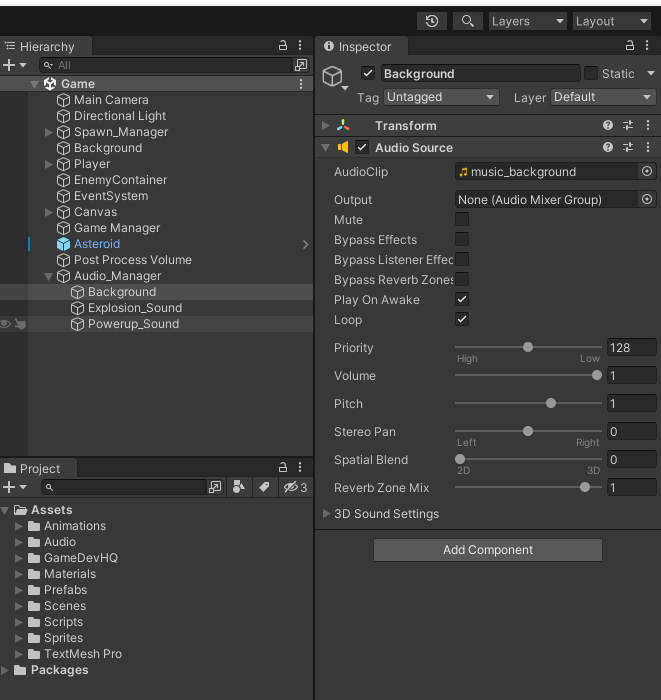Collapse the Audio_Manager object
Screen dimensions: 661x700
click(x=49, y=276)
